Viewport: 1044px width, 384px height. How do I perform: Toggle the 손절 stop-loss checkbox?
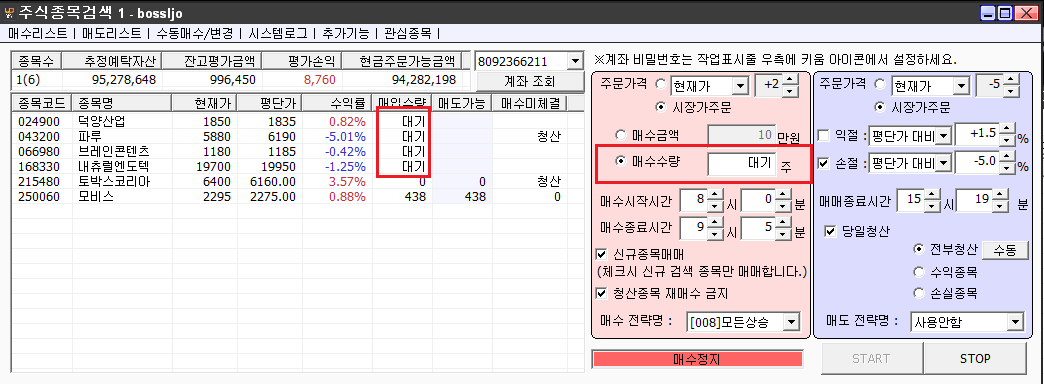click(x=824, y=163)
